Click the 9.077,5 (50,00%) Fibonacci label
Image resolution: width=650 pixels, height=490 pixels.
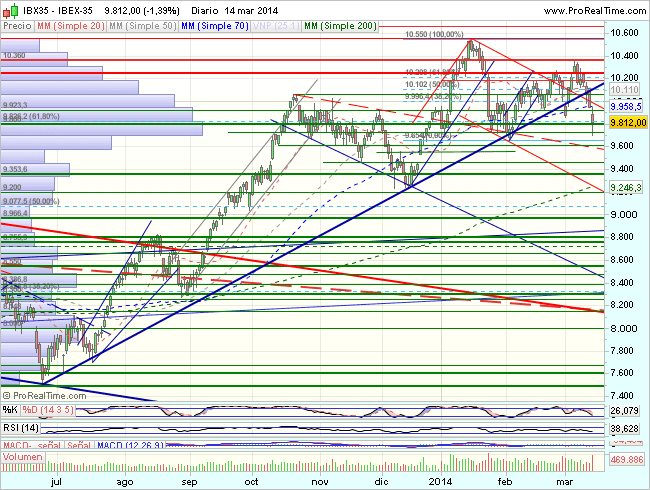[31, 201]
